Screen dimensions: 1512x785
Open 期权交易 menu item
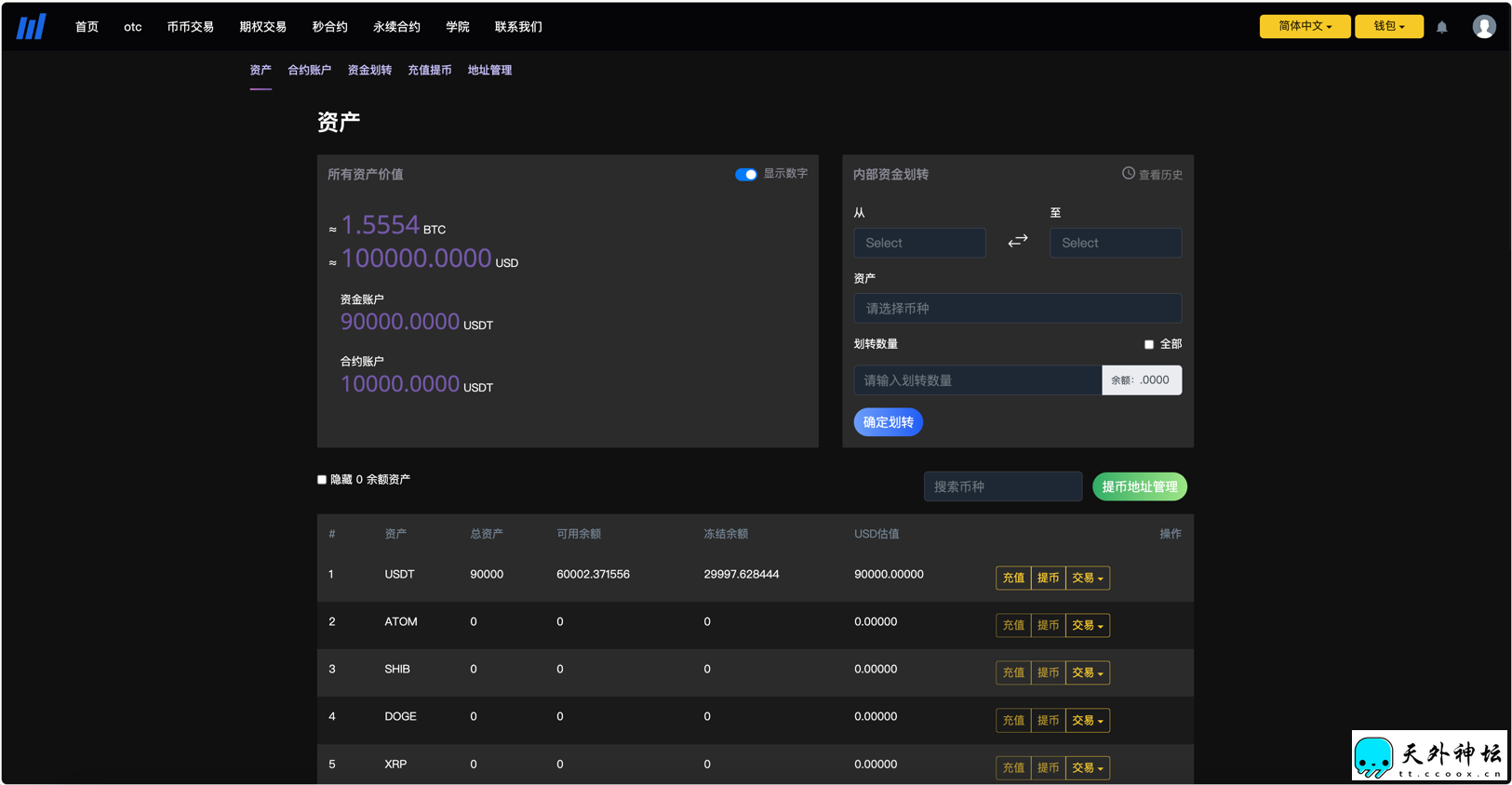coord(262,27)
